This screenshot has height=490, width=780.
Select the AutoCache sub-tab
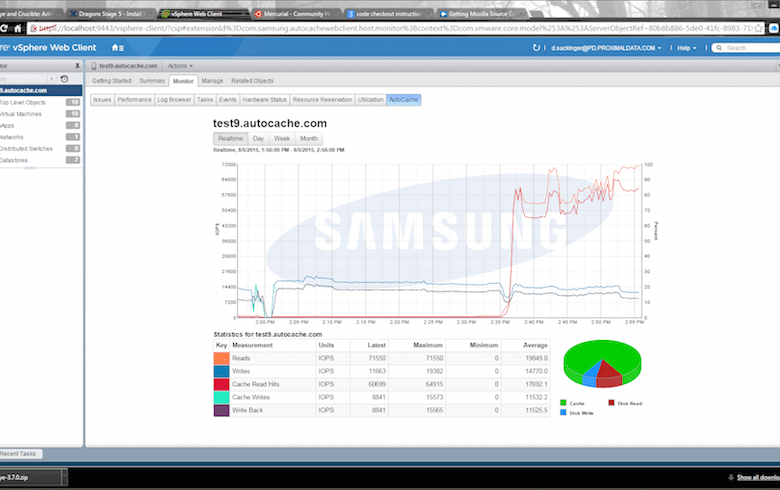pyautogui.click(x=403, y=99)
